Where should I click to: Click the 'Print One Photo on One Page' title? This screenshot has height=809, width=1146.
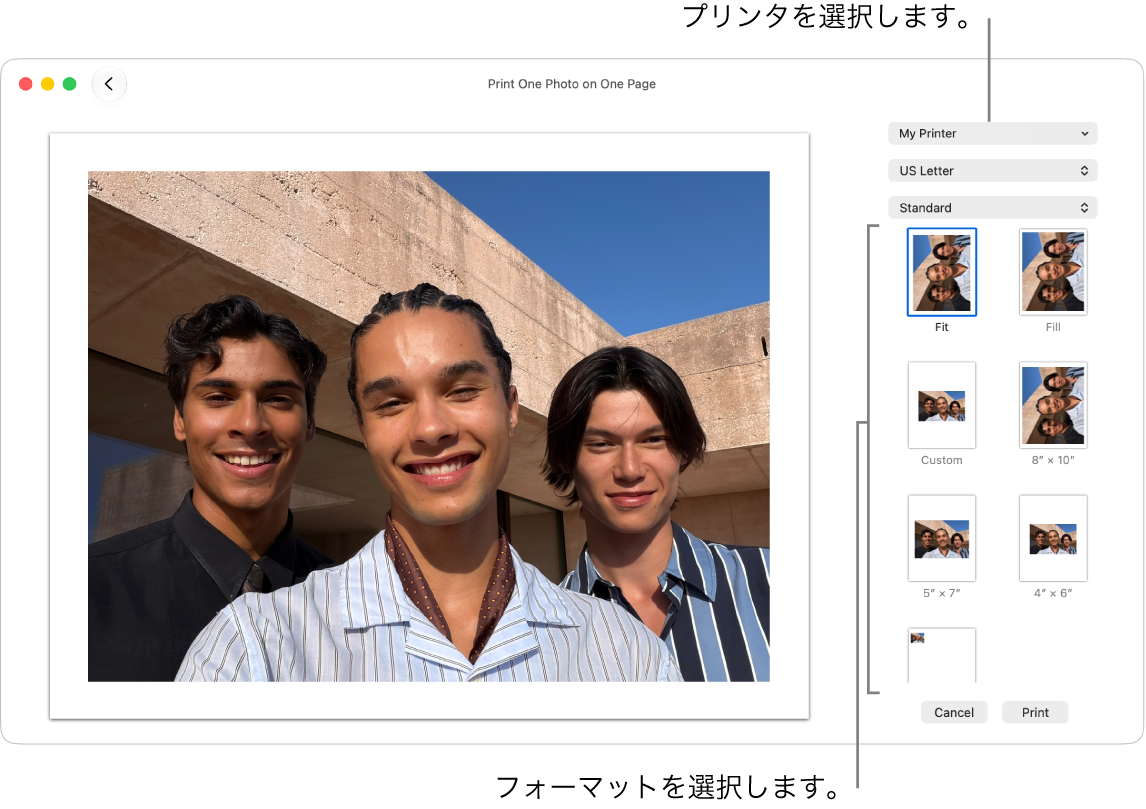(x=572, y=84)
